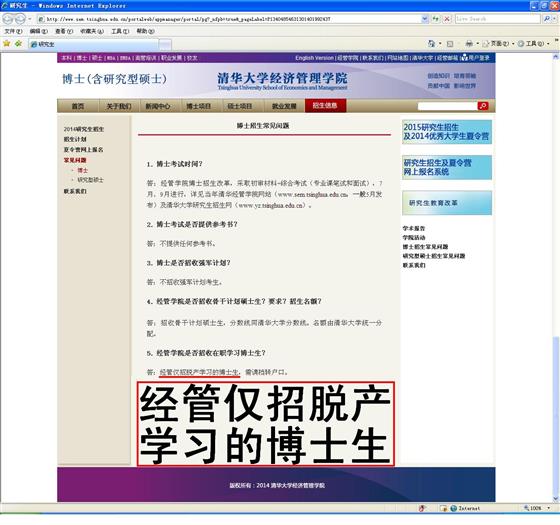This screenshot has height=525, width=560.
Task: Expand the address bar history dropdown
Action: 425,19
